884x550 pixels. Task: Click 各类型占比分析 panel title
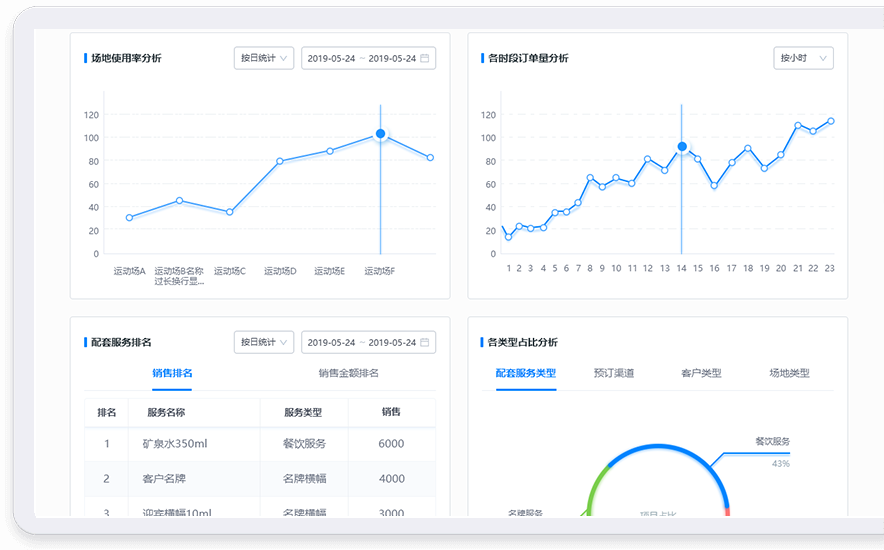click(523, 342)
